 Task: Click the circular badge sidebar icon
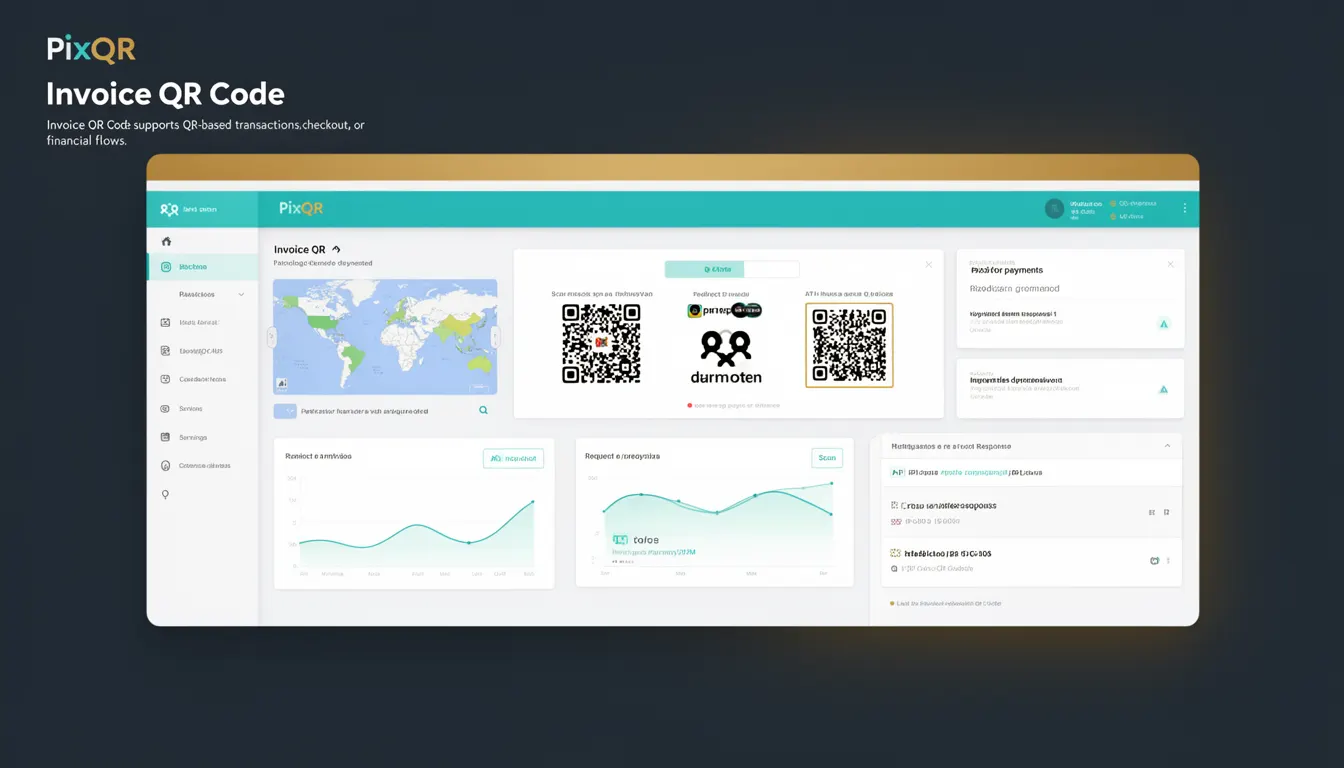point(165,466)
